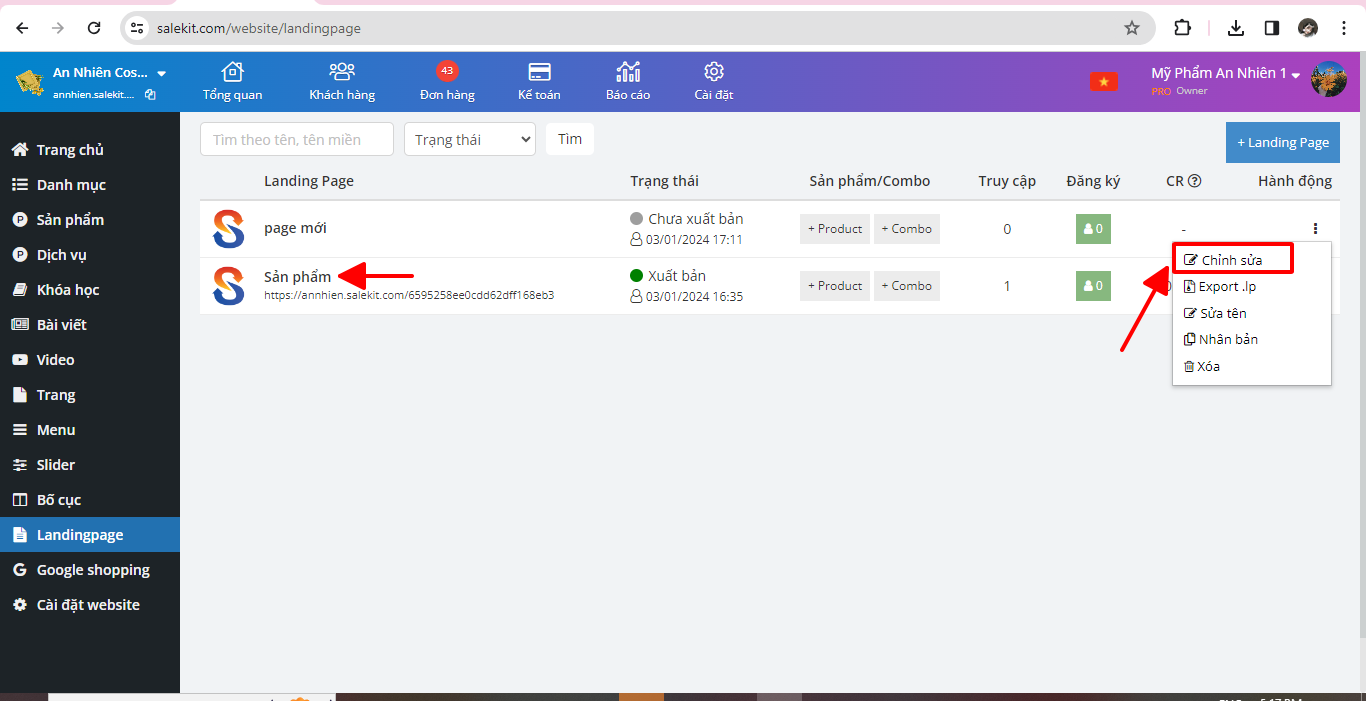Open the Tổng quan home icon

click(232, 72)
